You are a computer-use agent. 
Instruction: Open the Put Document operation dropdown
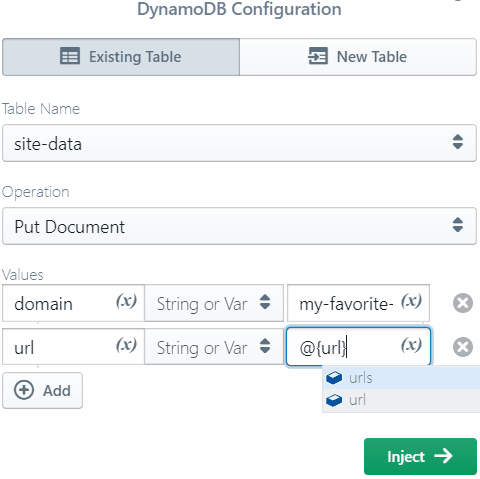pos(239,226)
